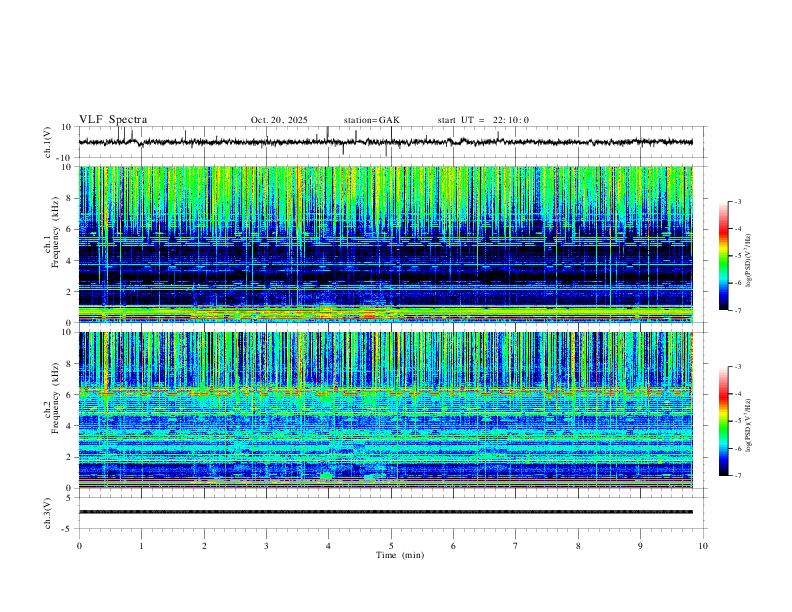Image resolution: width=792 pixels, height=612 pixels.
Task: Click the date 'Oct. 20, 2025'
Action: click(279, 120)
